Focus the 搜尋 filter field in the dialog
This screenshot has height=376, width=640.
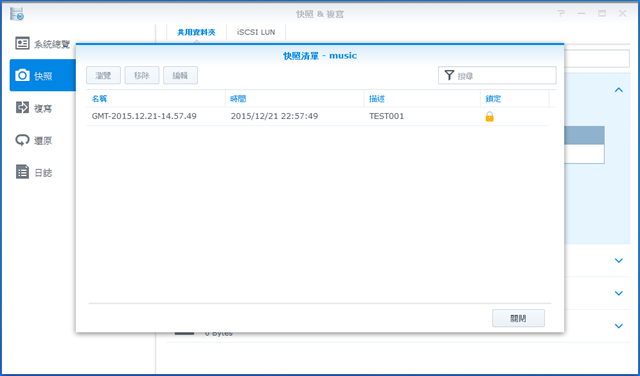(497, 76)
